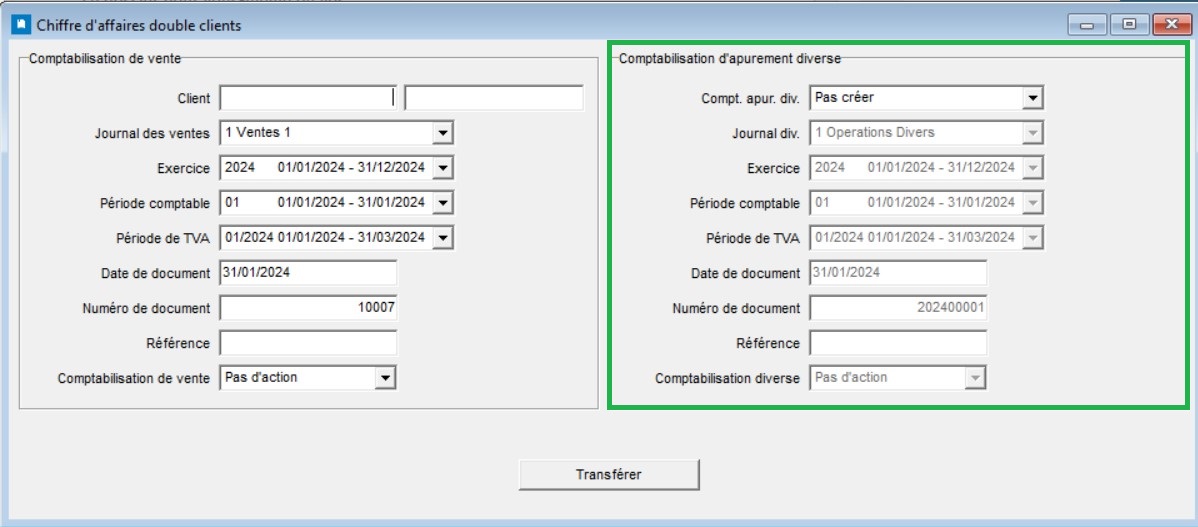Screen dimensions: 1198x527
Task: Open Comptabilisation de vente Pas d'action dropdown
Action: [x=385, y=377]
